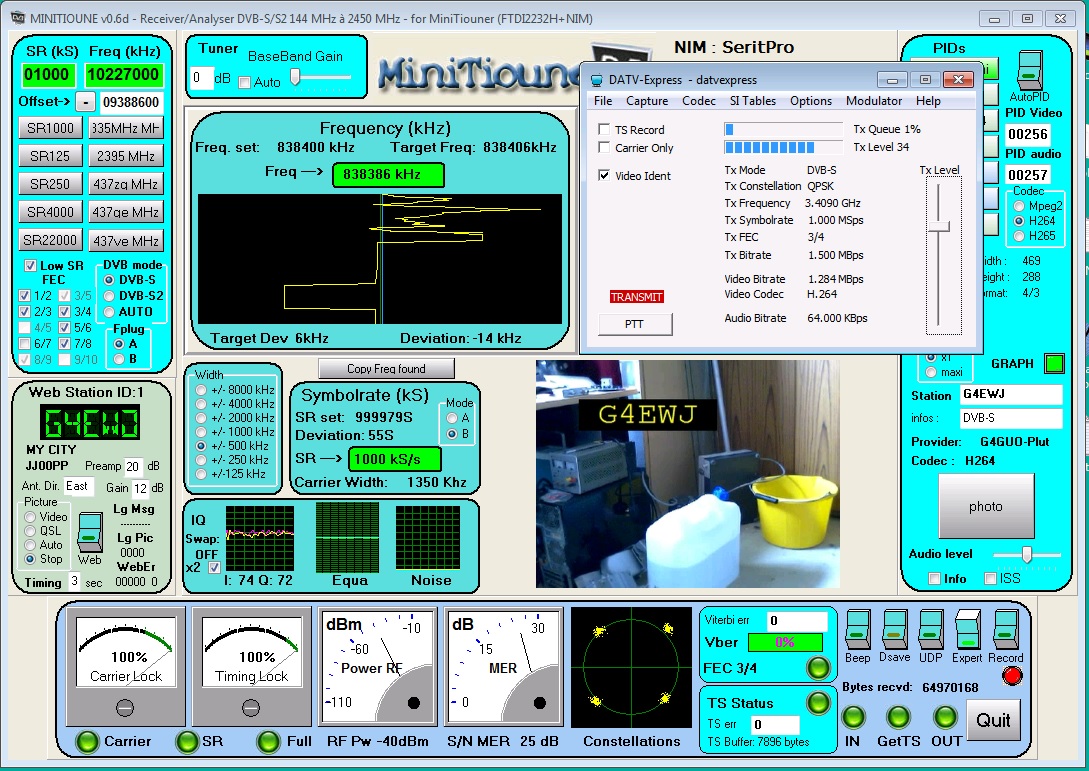
Task: Enable the TS Record checkbox
Action: point(604,129)
